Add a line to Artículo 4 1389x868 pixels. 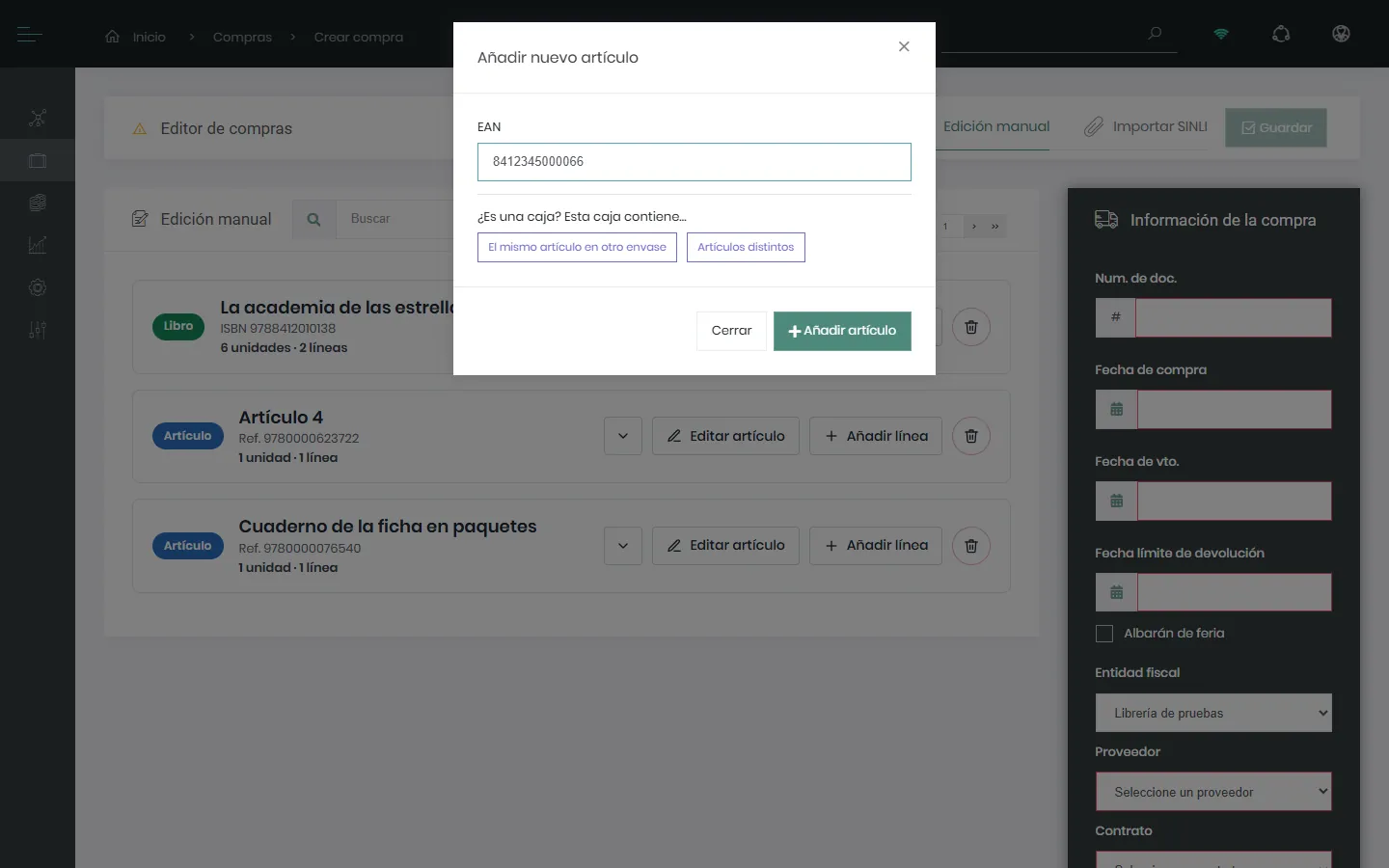(876, 436)
